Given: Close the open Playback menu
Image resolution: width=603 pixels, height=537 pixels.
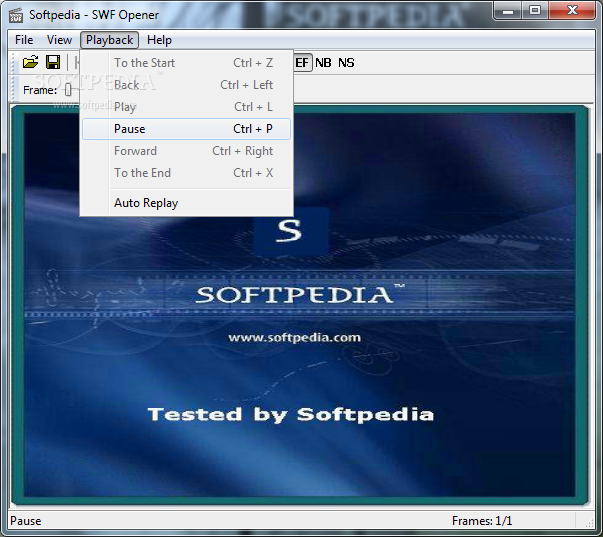Looking at the screenshot, I should tap(109, 40).
